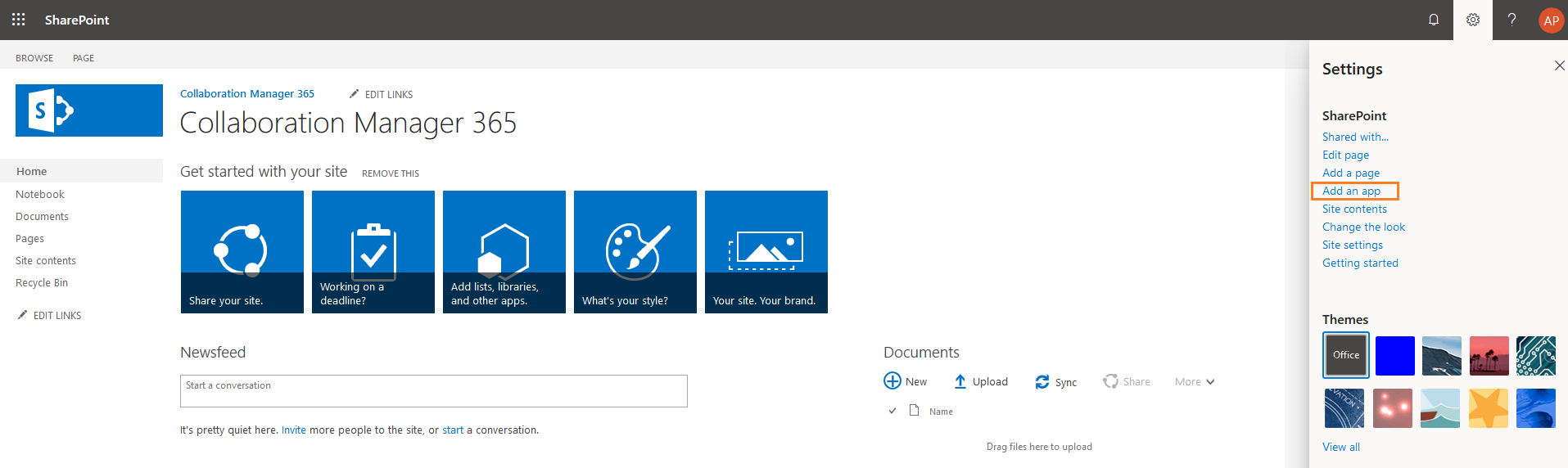The image size is (1568, 468).
Task: Click the Name column header in Documents
Action: [941, 412]
